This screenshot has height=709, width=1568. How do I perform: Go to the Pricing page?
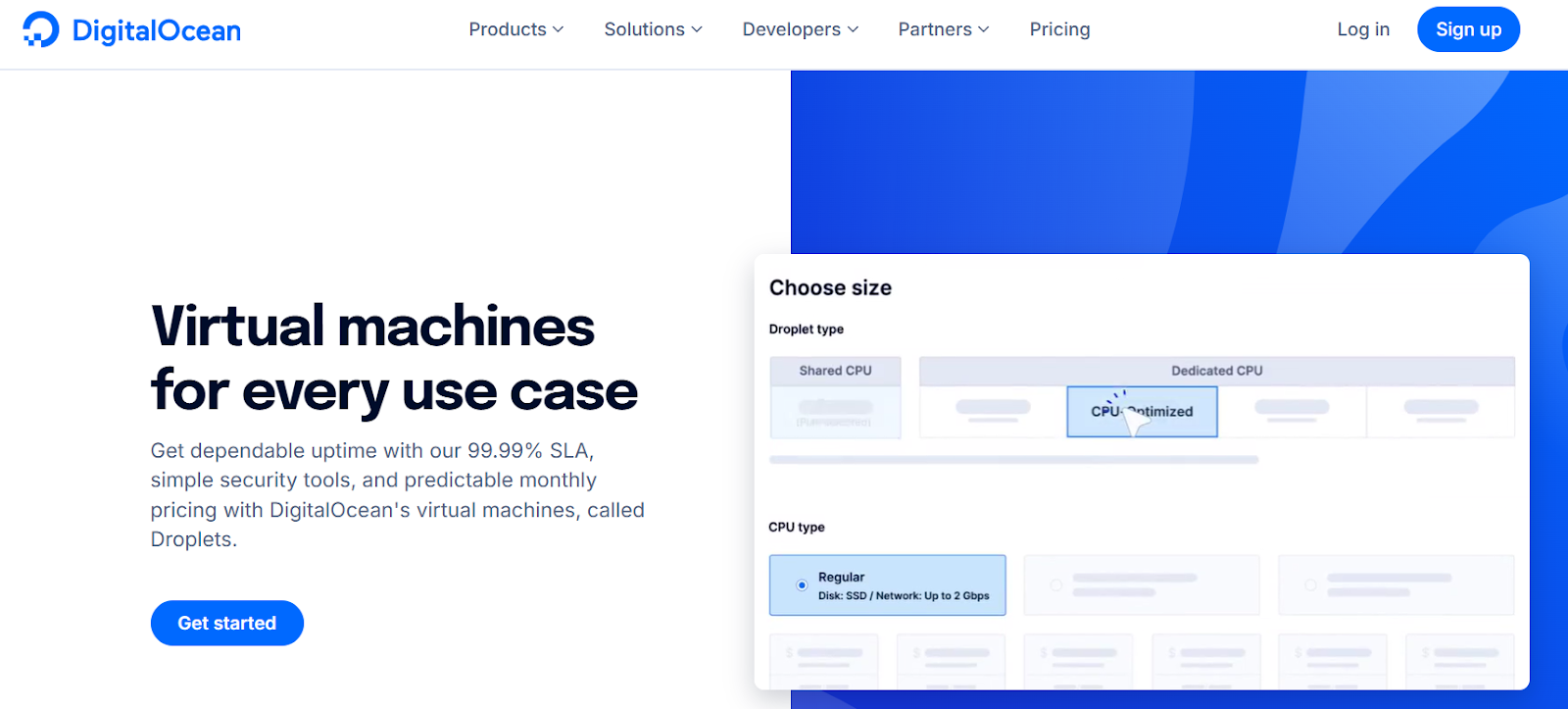point(1059,29)
